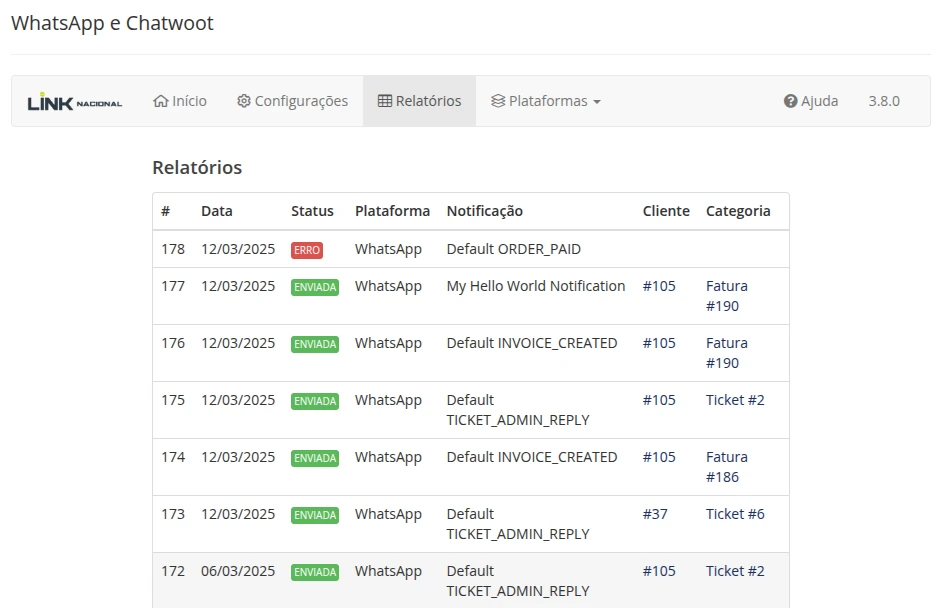
Task: Click the home icon beside Início
Action: (x=160, y=101)
